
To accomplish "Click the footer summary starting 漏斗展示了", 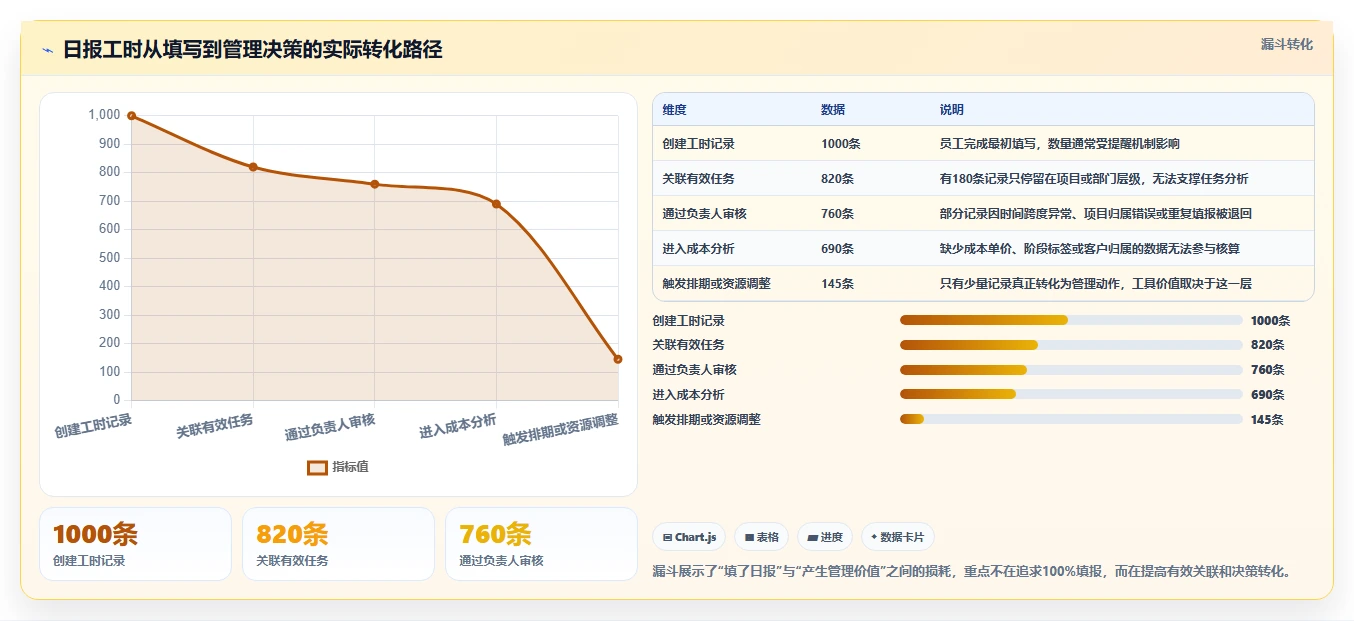I will pos(974,572).
